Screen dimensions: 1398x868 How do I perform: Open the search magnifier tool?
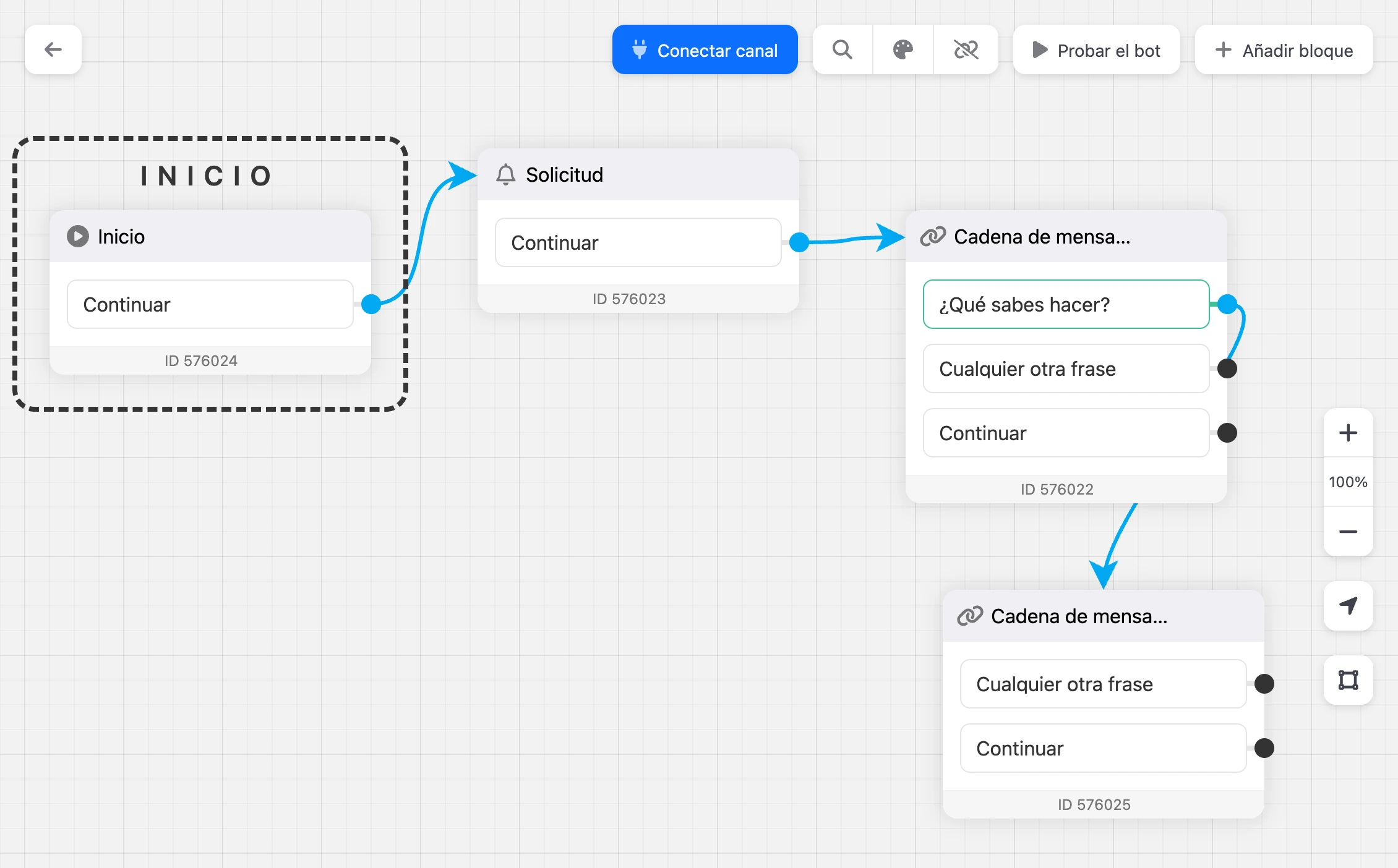[843, 49]
